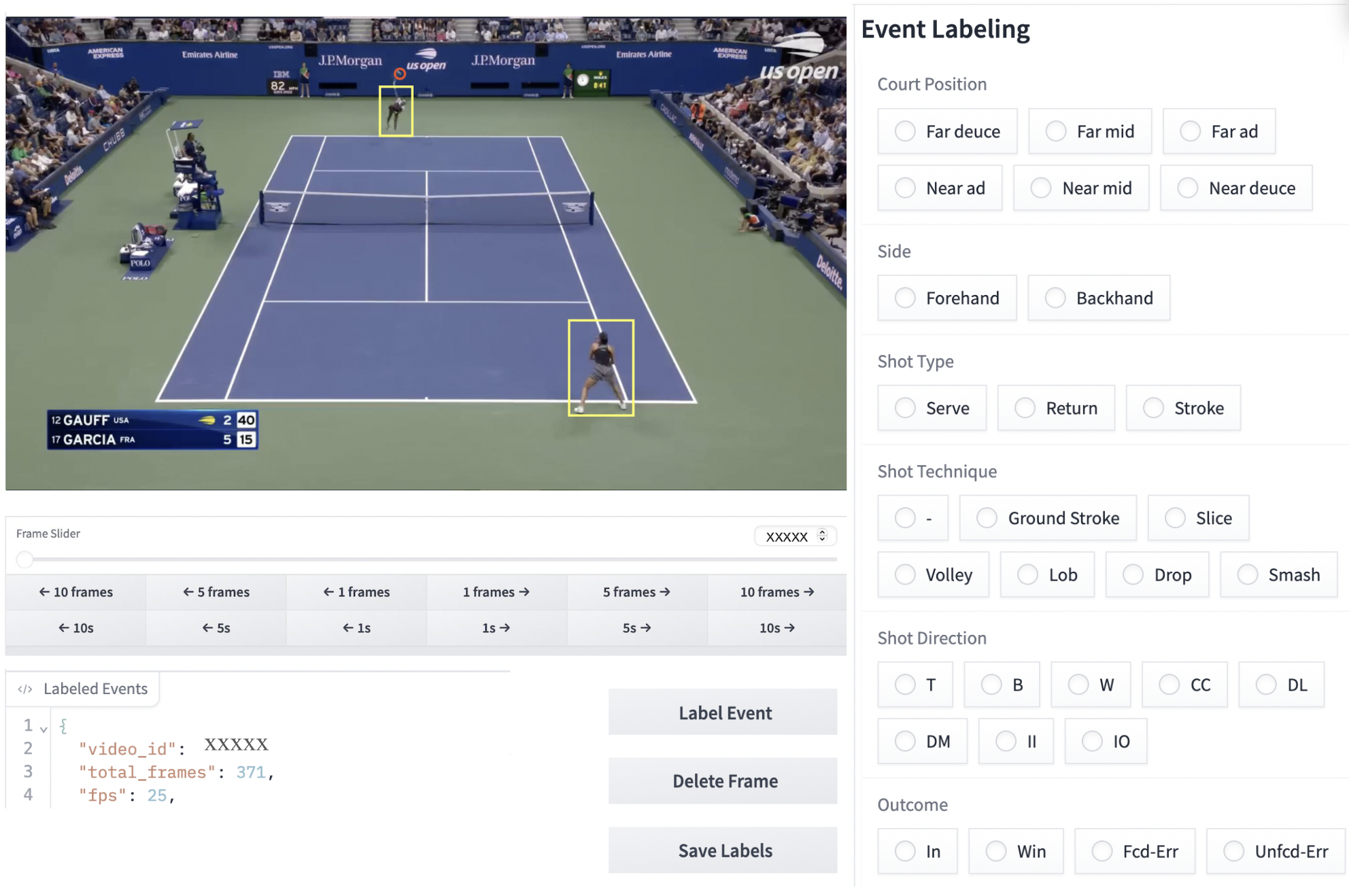Image resolution: width=1349 pixels, height=896 pixels.
Task: Pick the Ground Stroke technique
Action: point(987,518)
